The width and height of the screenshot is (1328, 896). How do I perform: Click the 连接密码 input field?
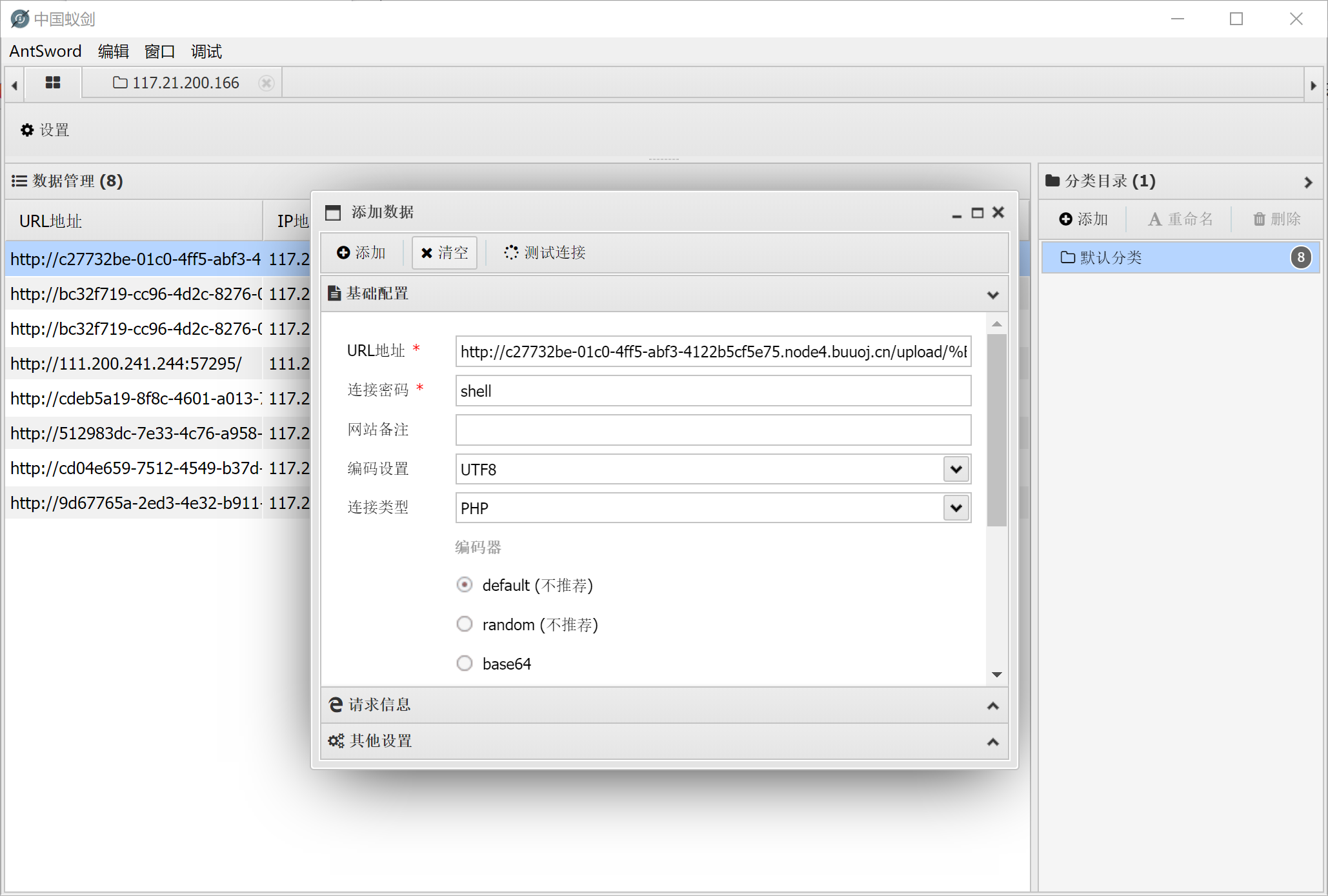(713, 391)
